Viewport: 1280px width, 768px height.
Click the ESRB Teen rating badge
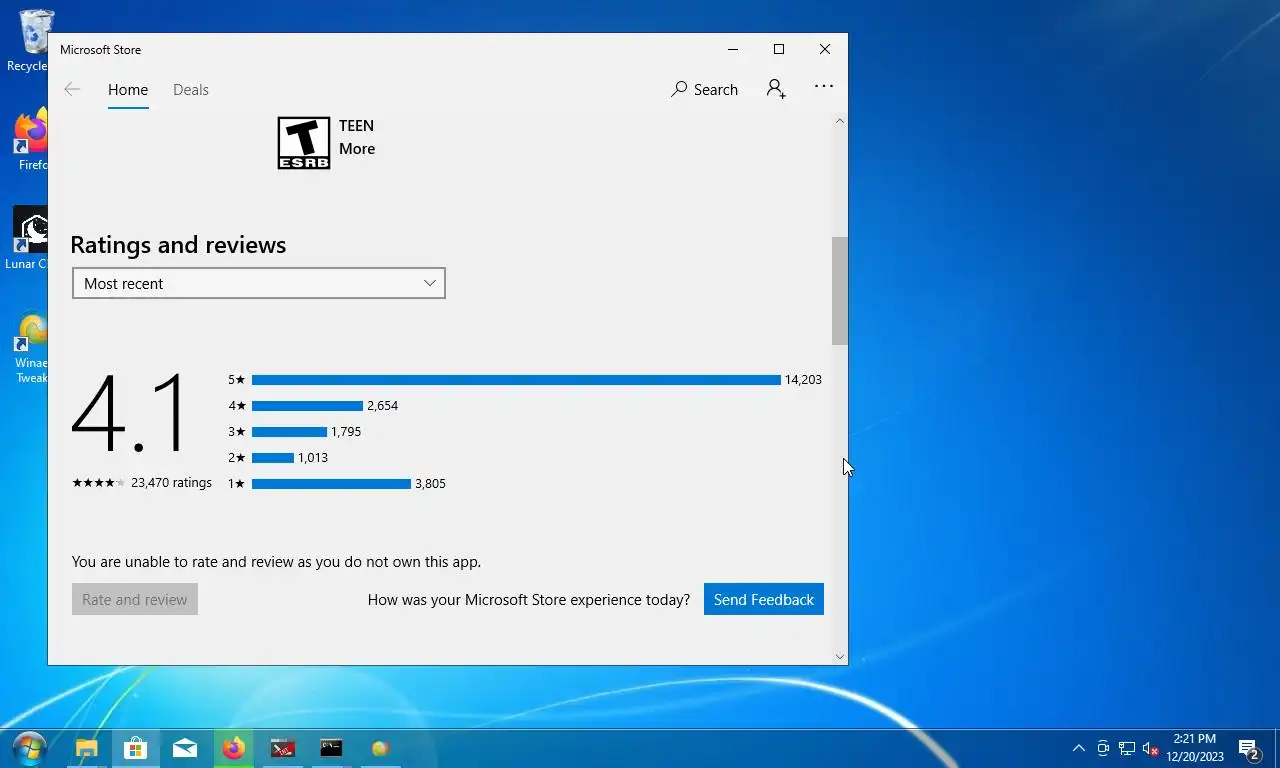tap(304, 143)
